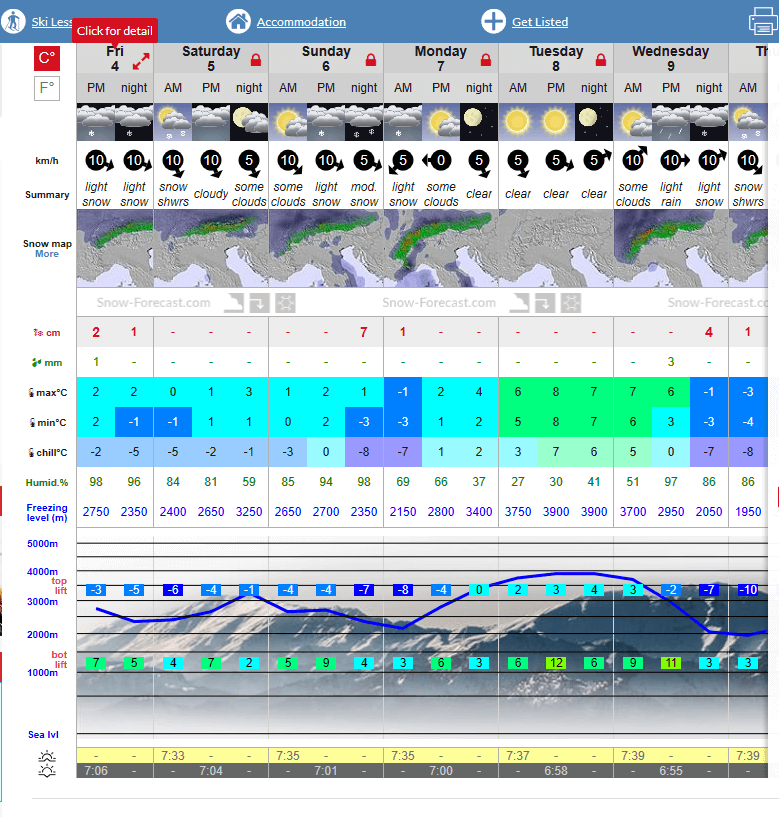Click the red lock icon on Monday
779x817 pixels.
click(x=486, y=60)
